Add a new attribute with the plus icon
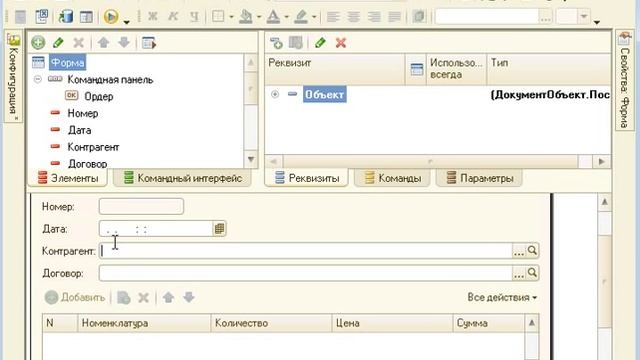This screenshot has width=640, height=360. point(276,42)
